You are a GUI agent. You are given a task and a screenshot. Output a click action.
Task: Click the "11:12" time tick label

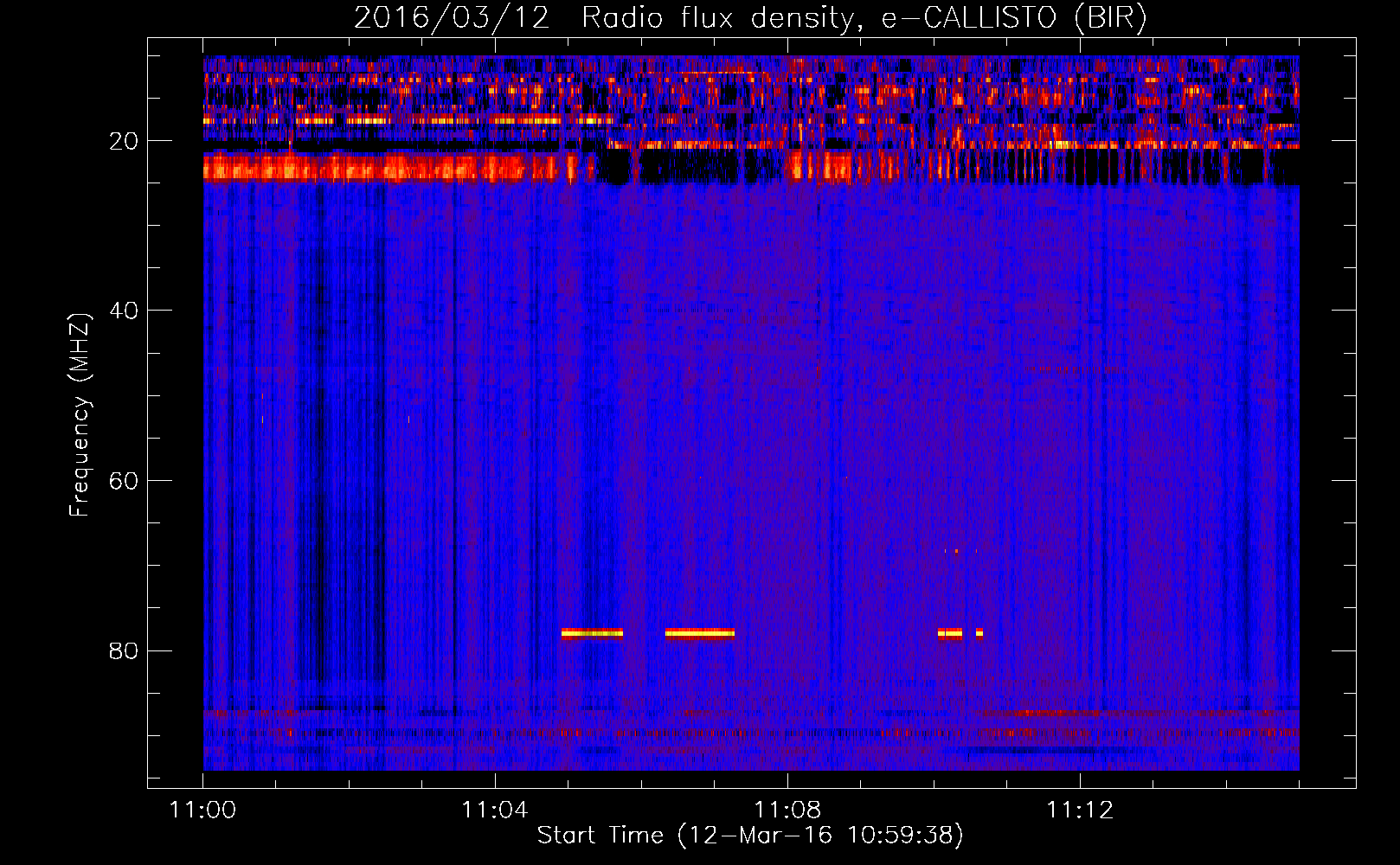[1080, 811]
